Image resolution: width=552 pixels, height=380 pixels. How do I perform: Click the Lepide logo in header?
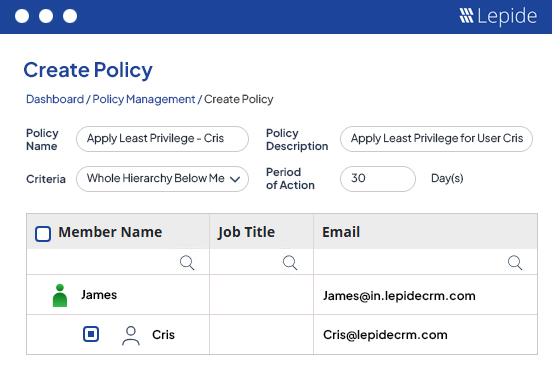coord(498,16)
